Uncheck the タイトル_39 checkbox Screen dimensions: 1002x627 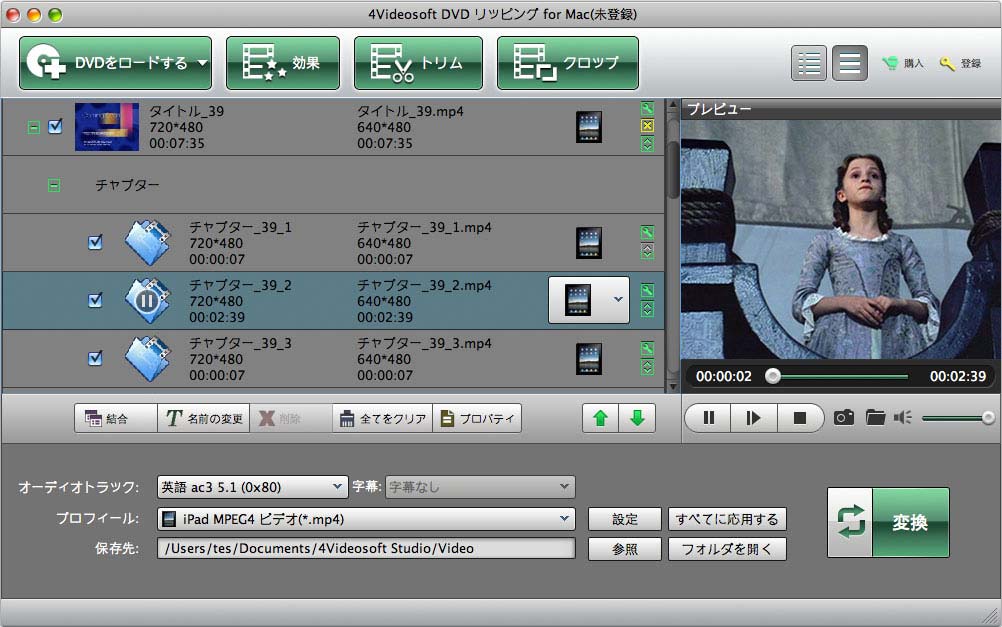coord(56,127)
